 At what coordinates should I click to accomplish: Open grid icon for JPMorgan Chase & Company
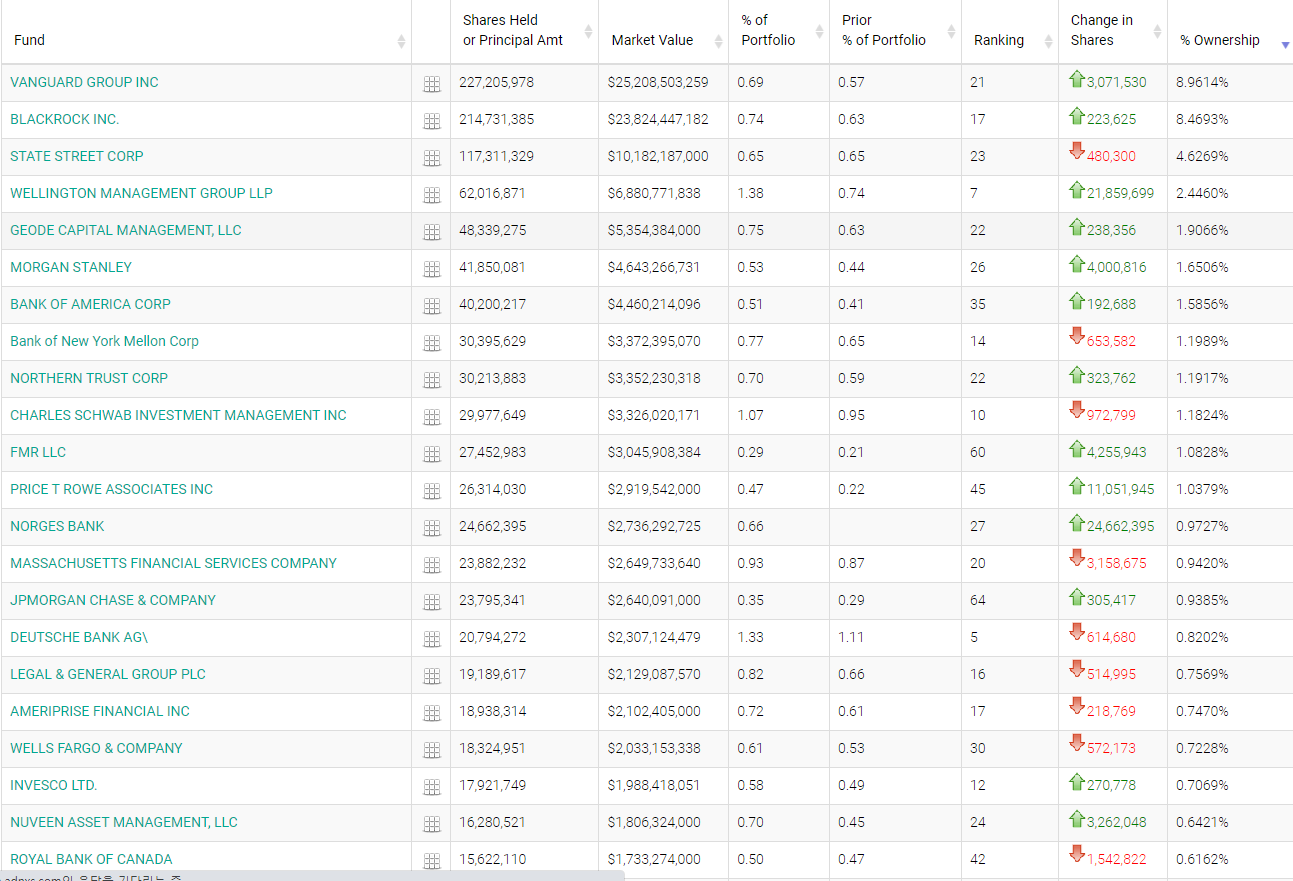tap(432, 602)
